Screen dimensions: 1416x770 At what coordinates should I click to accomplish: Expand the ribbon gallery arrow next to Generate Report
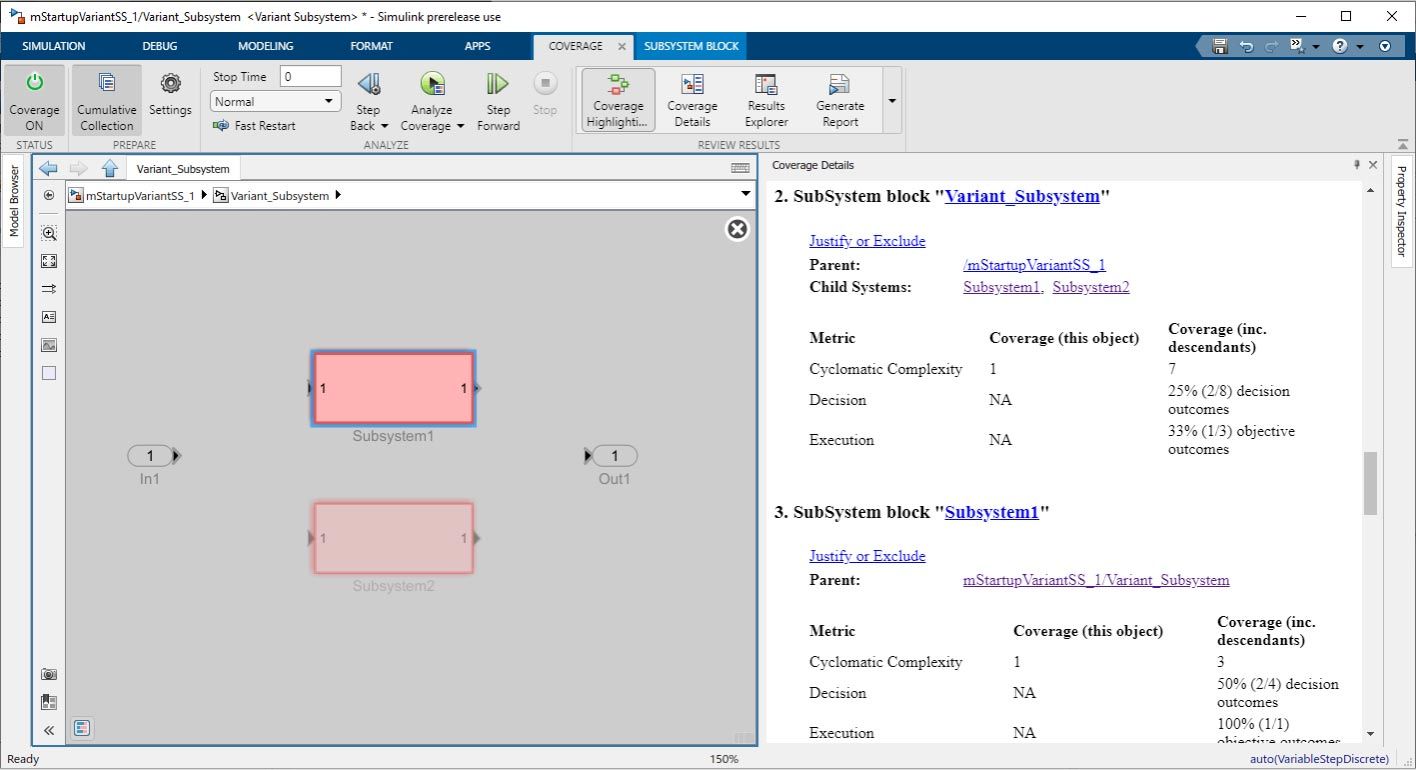click(890, 101)
